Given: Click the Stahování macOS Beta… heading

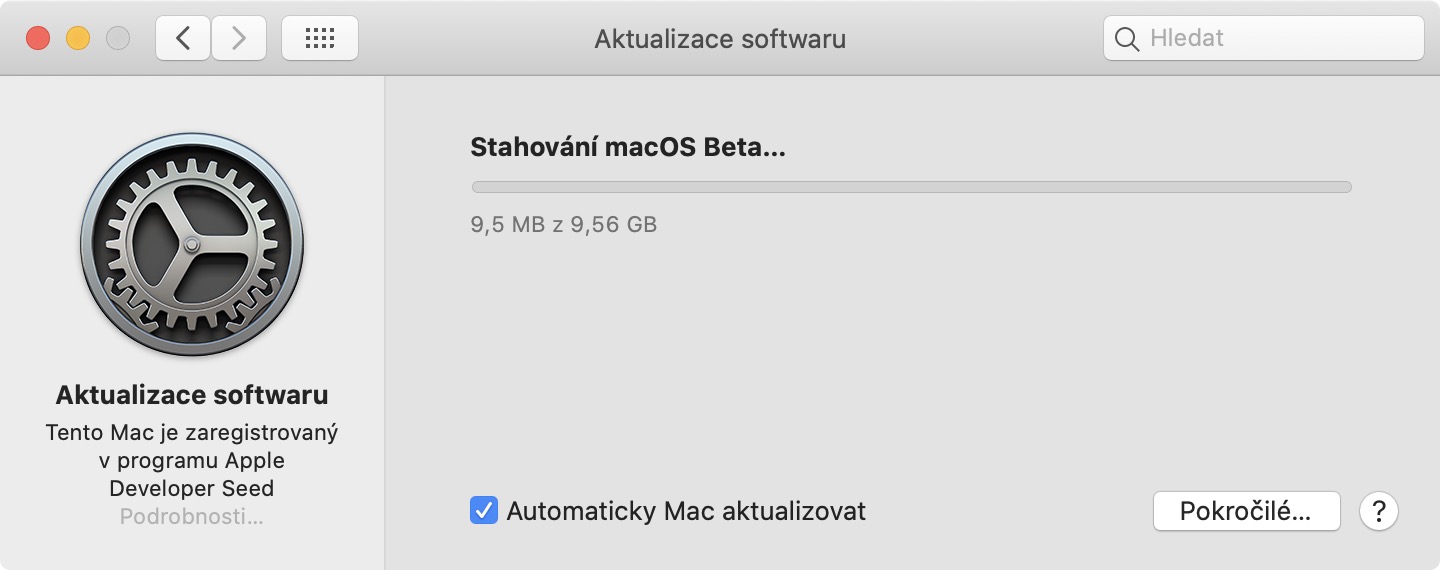Looking at the screenshot, I should [628, 147].
